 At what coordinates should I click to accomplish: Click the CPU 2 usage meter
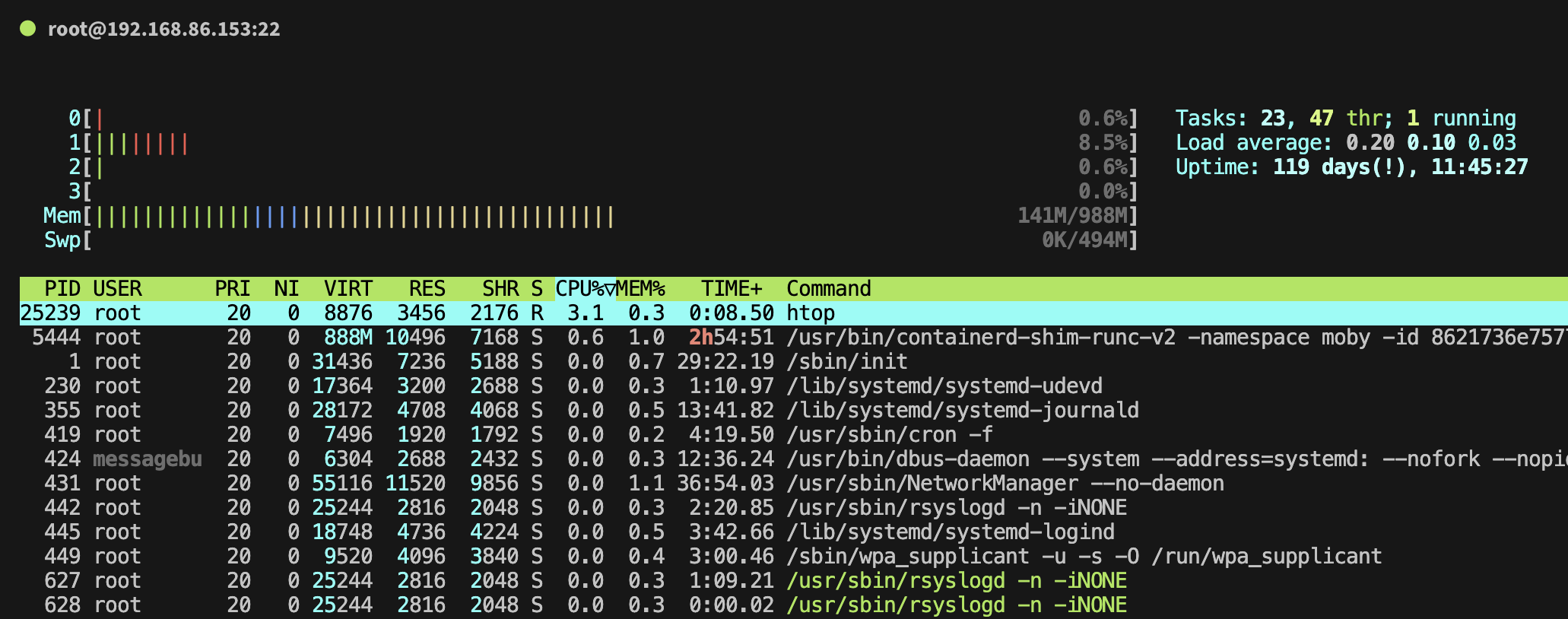pos(603,167)
